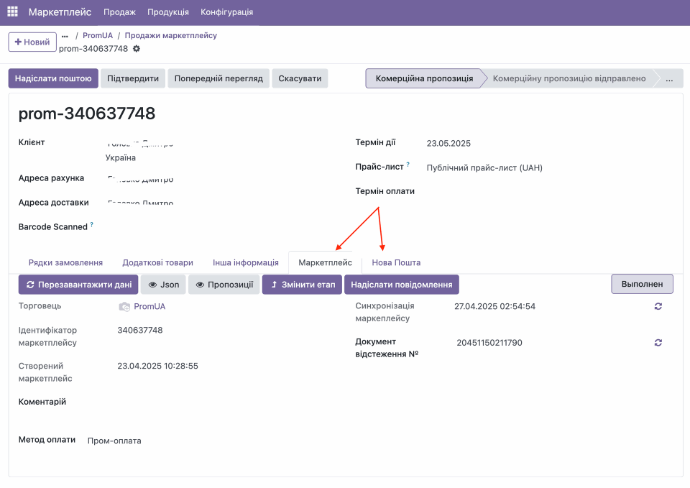Click the empty Термін оплати field
The image size is (690, 488).
[x=548, y=191]
